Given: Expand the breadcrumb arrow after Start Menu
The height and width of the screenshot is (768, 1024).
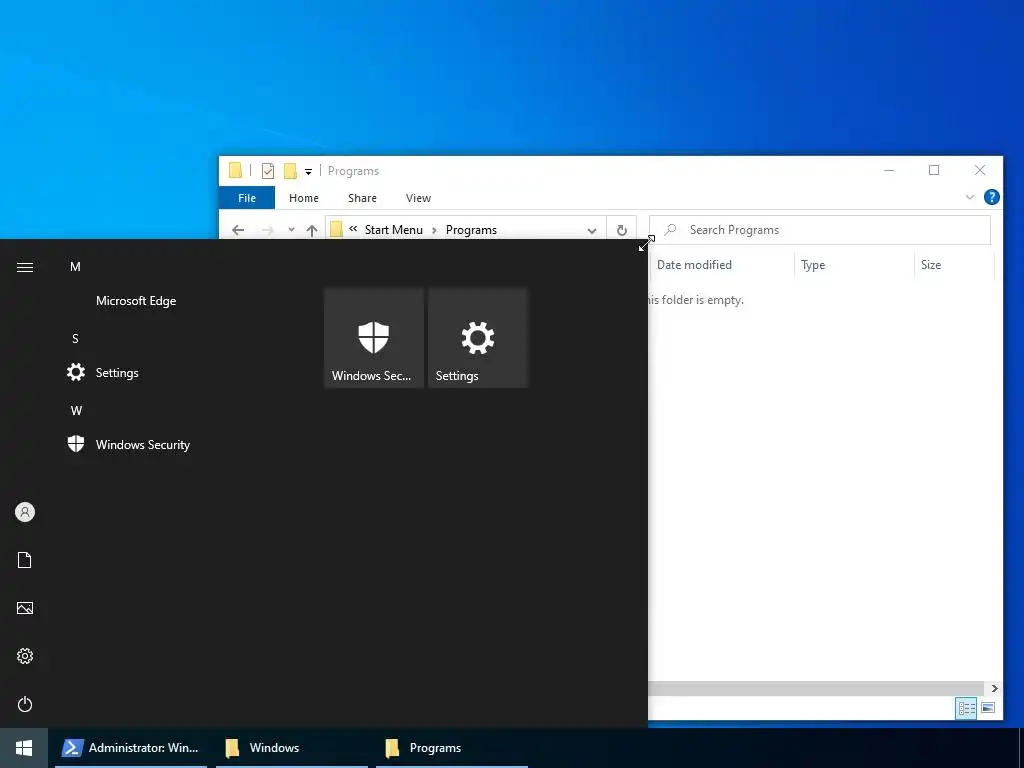Looking at the screenshot, I should (434, 231).
